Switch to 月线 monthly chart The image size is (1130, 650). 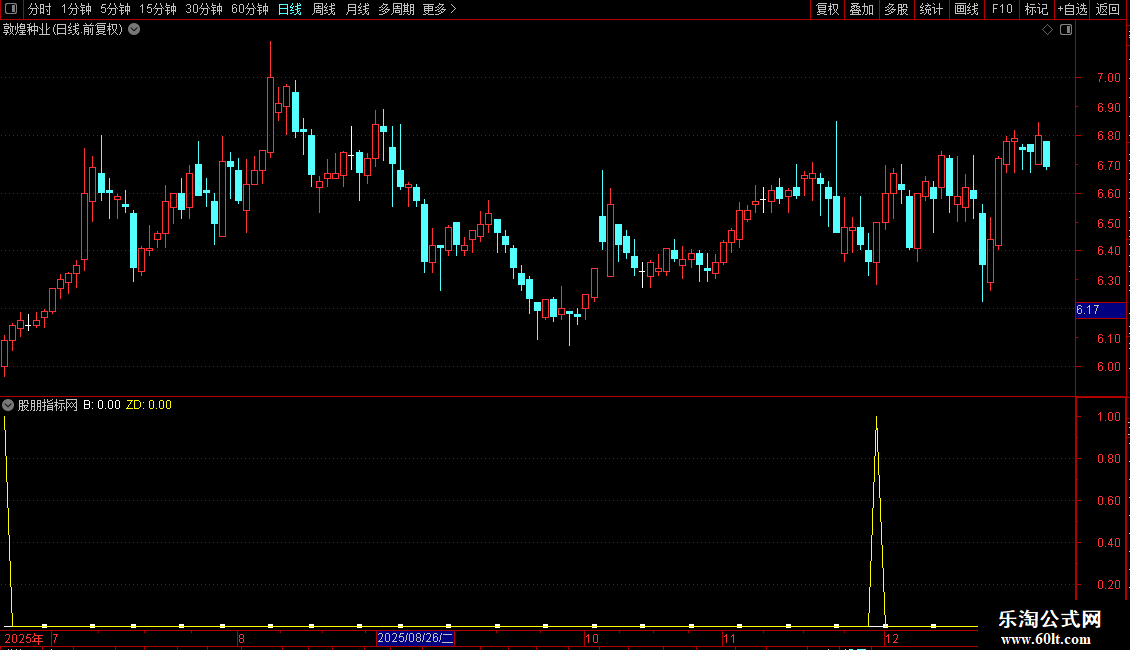[357, 9]
